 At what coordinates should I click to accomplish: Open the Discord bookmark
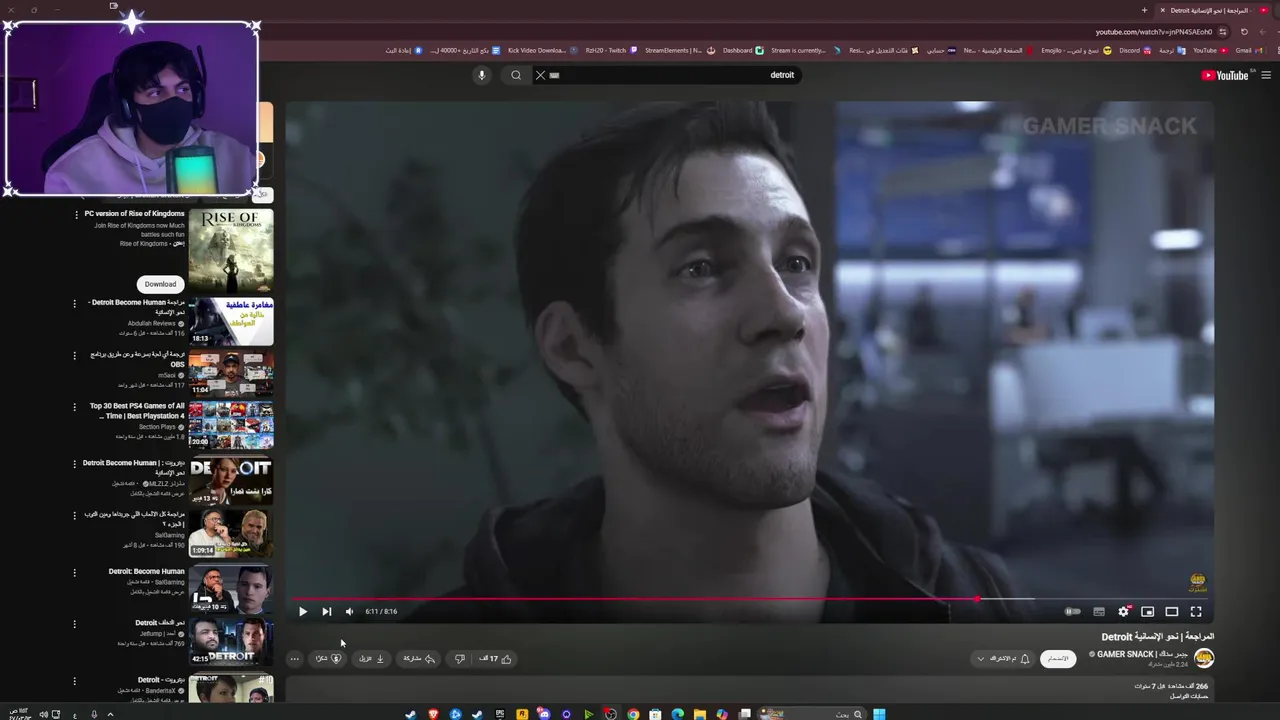1134,50
